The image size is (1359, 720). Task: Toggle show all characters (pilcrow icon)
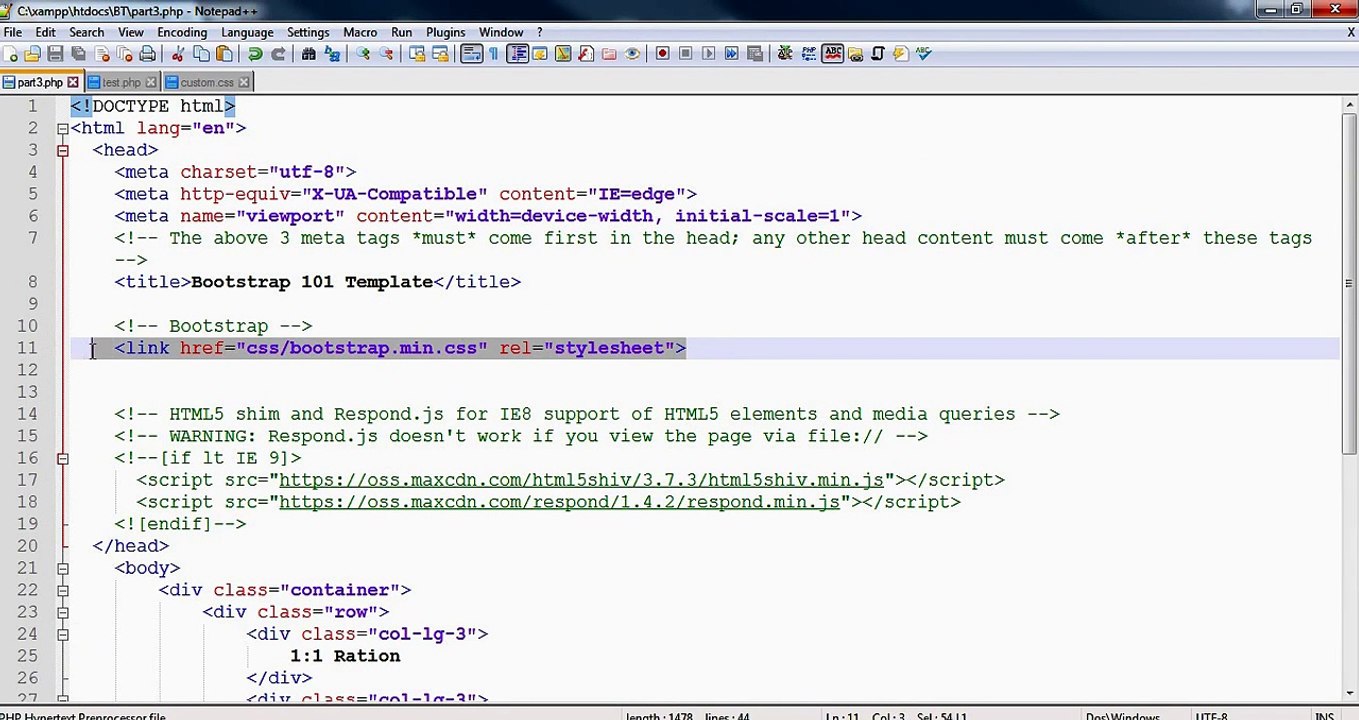tap(493, 54)
